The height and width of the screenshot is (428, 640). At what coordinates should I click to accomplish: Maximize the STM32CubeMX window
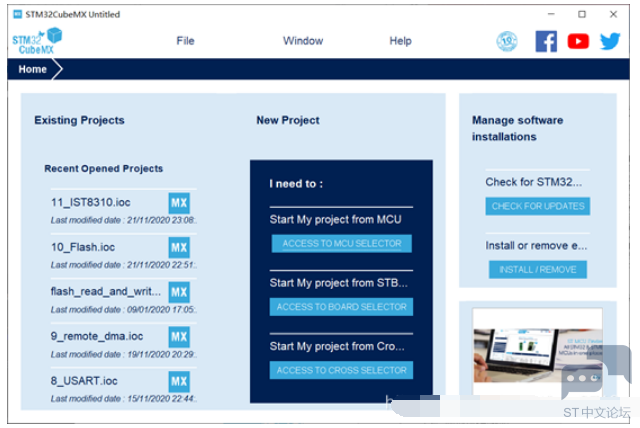click(582, 14)
